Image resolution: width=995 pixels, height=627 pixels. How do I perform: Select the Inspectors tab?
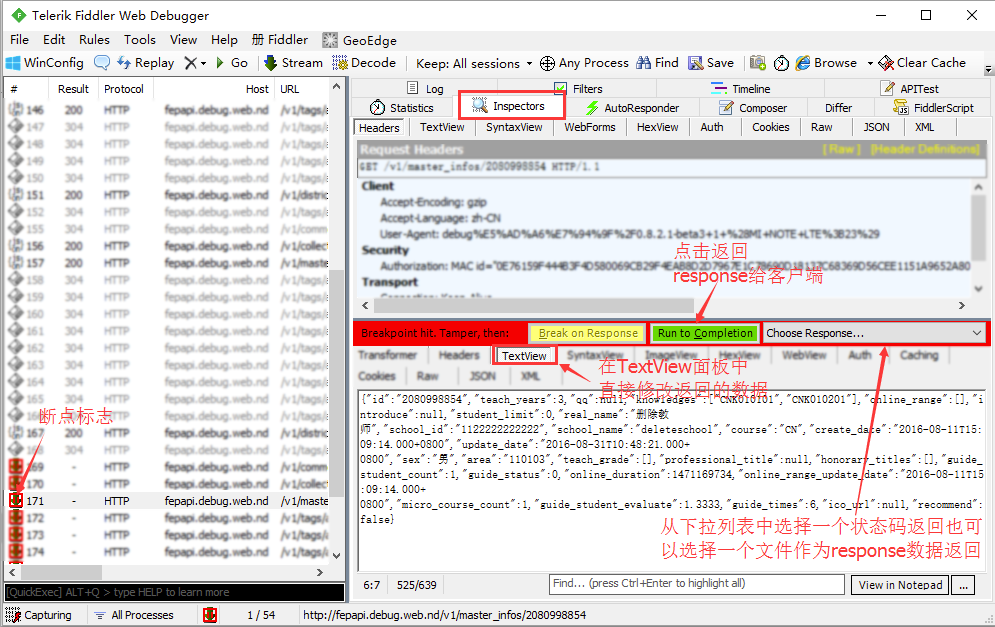pos(510,106)
